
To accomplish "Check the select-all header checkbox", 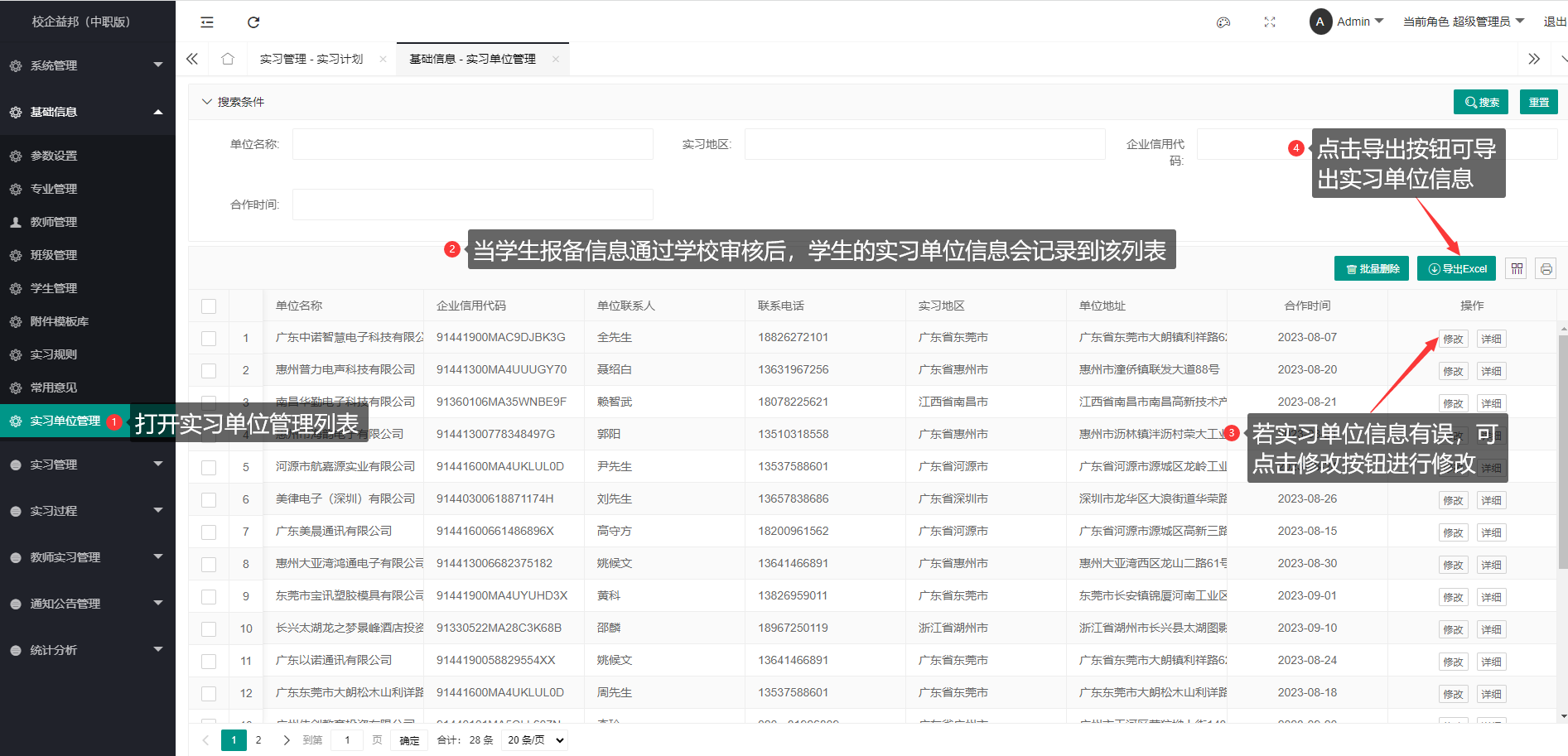I will tap(209, 306).
